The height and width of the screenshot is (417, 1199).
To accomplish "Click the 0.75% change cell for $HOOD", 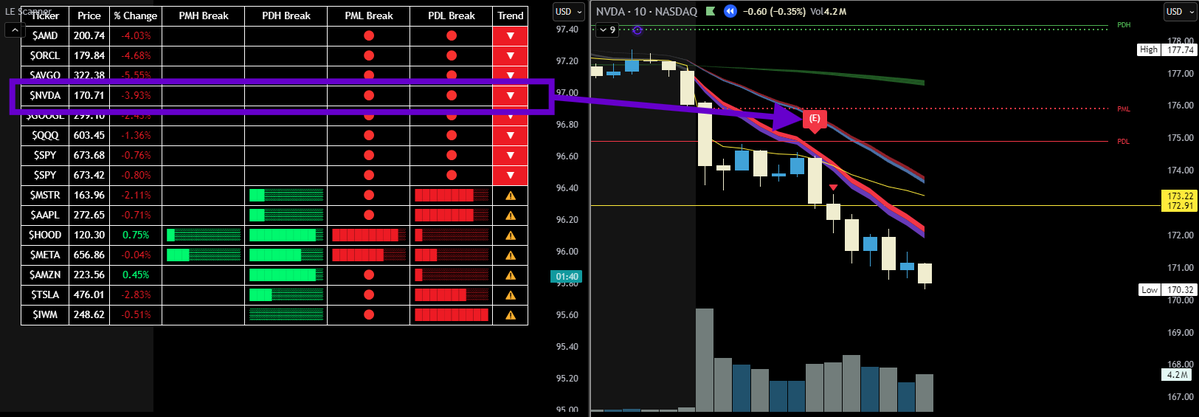I will coord(135,235).
